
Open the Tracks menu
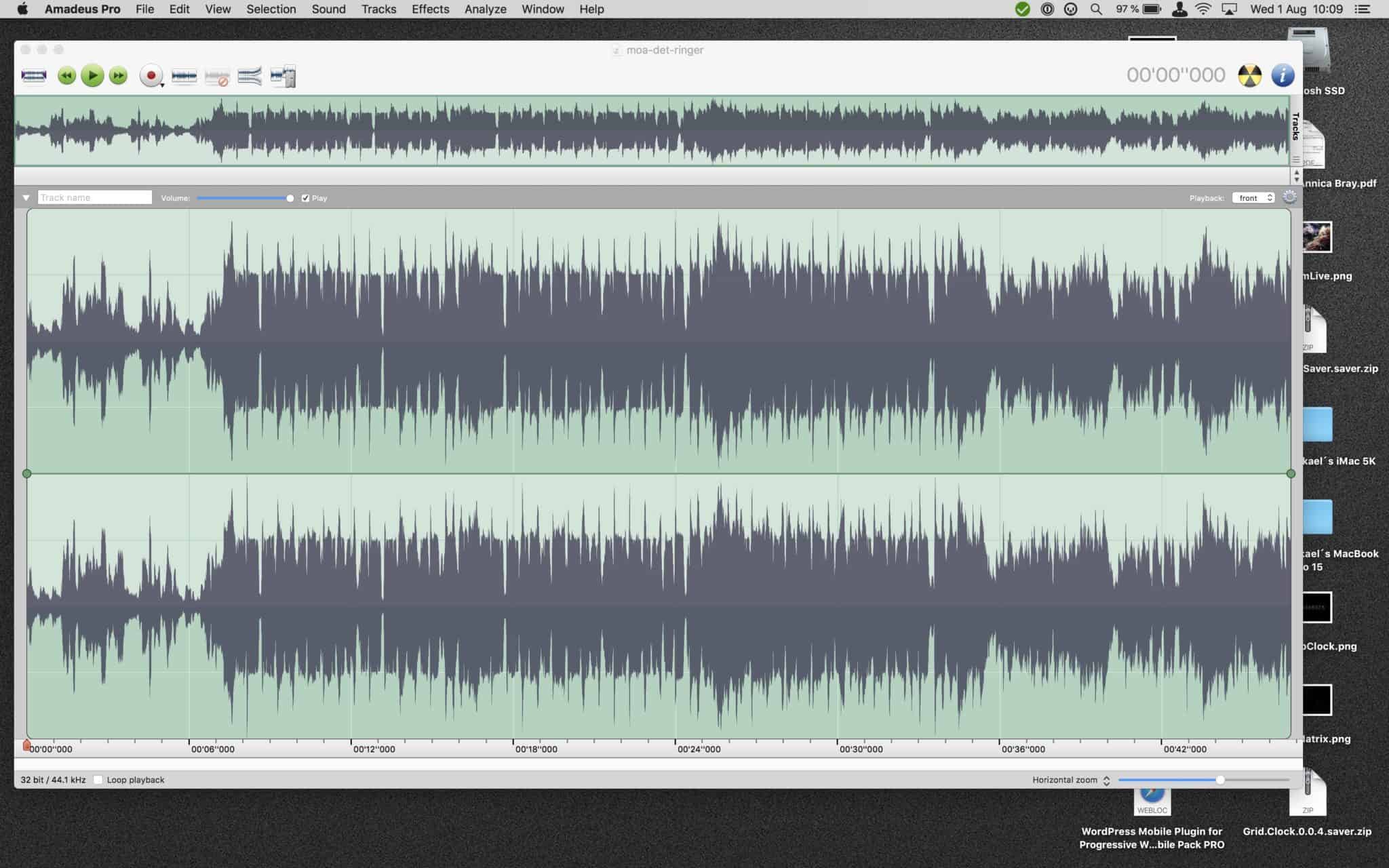[378, 9]
